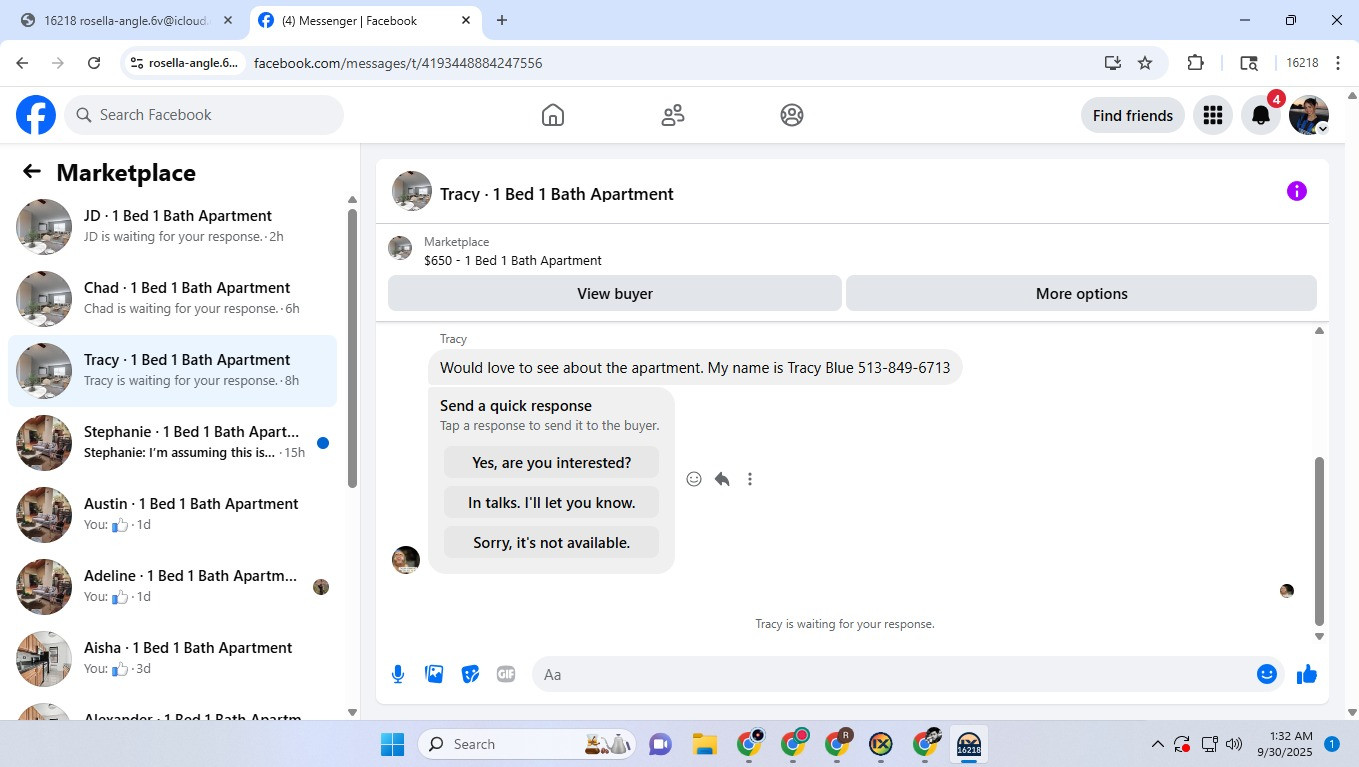Screen dimensions: 1359x767
Task: Click the volume icon in system tray
Action: click(x=1234, y=744)
